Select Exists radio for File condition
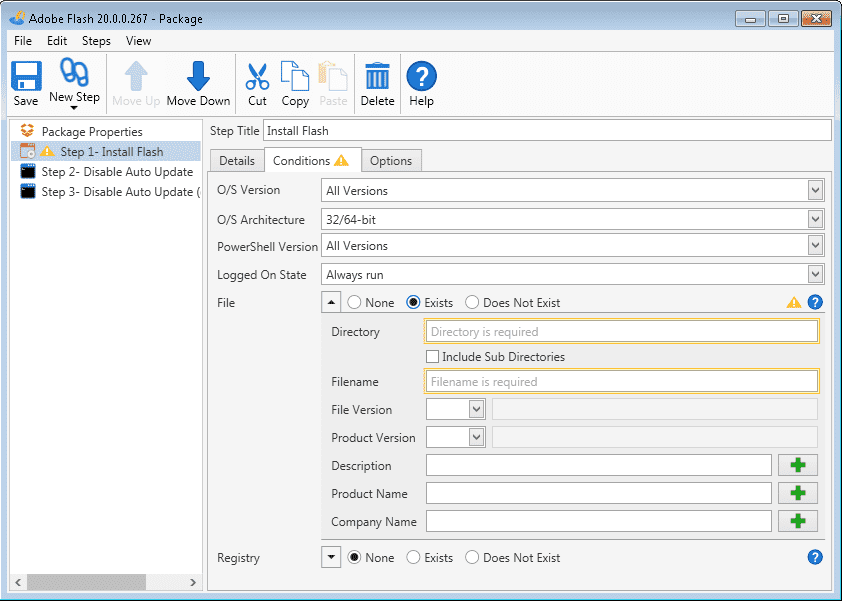Screen dimensions: 842x601 coord(413,302)
